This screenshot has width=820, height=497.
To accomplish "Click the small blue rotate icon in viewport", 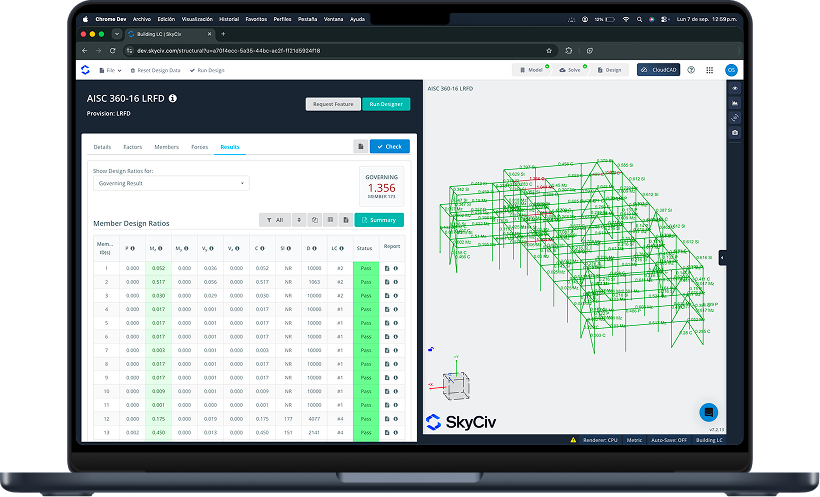I will tap(431, 349).
